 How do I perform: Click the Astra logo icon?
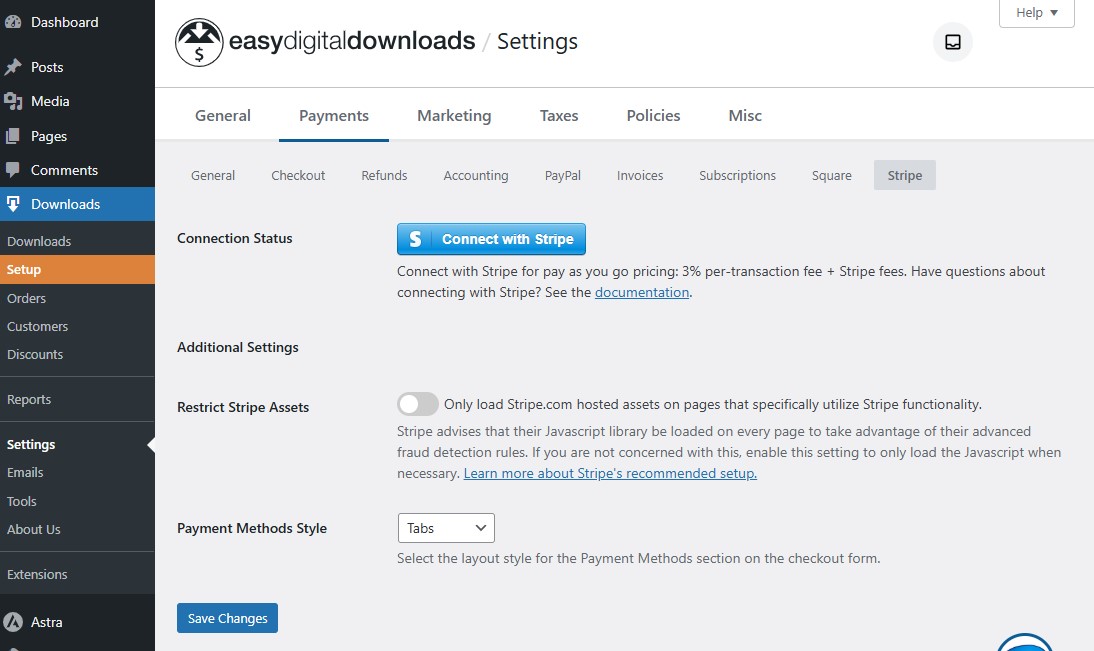[x=13, y=622]
